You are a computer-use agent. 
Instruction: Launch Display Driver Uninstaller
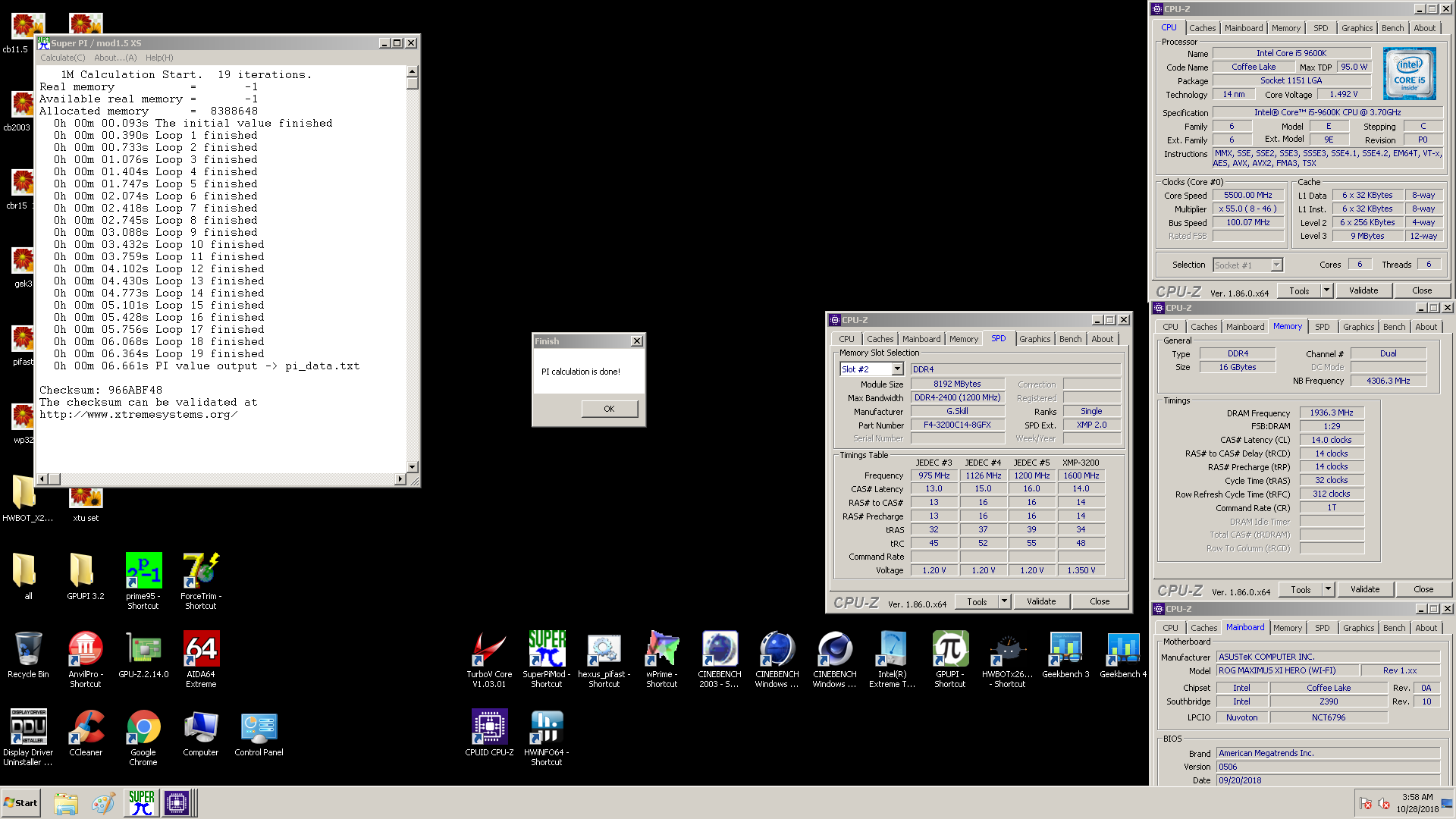[28, 736]
